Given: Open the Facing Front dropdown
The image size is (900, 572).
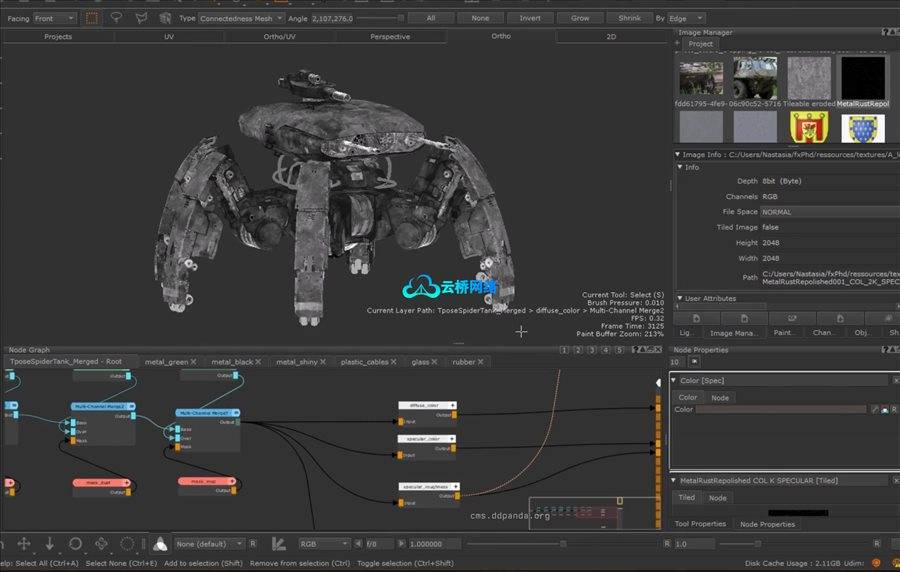Looking at the screenshot, I should [x=54, y=18].
